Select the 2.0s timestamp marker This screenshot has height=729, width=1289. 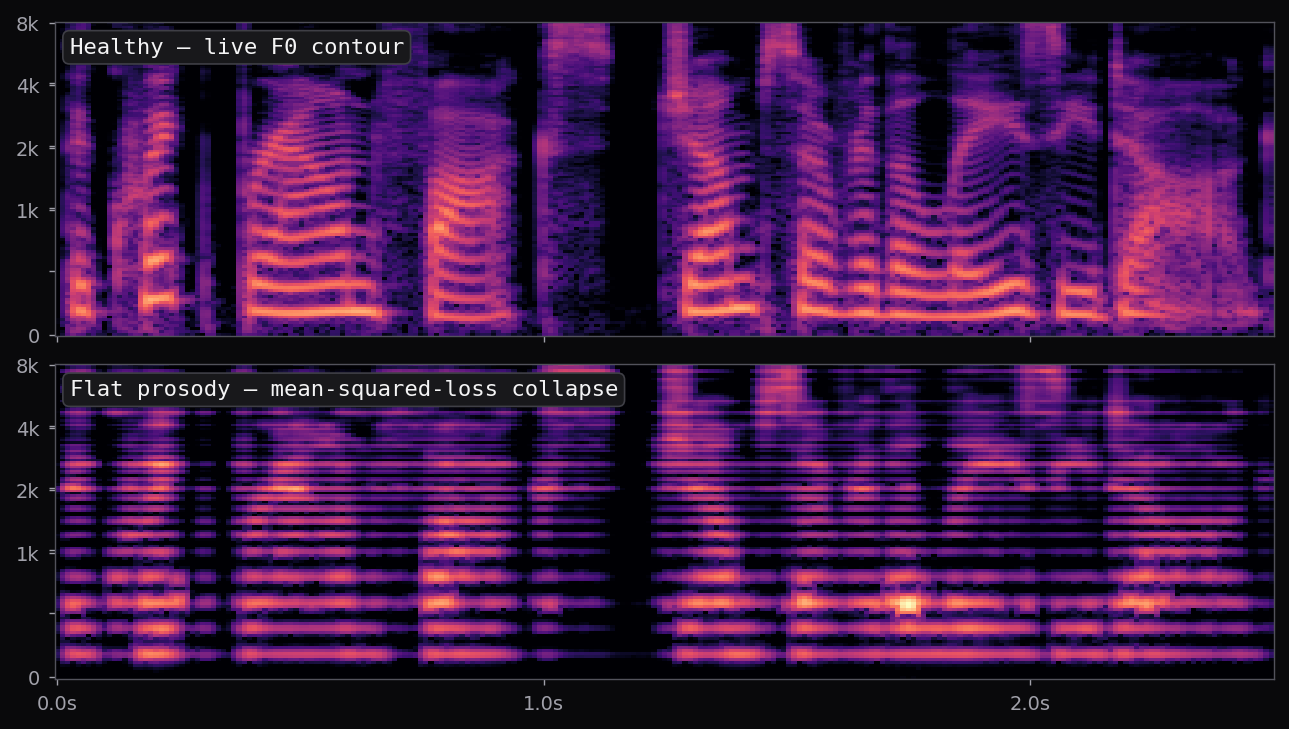point(1032,703)
